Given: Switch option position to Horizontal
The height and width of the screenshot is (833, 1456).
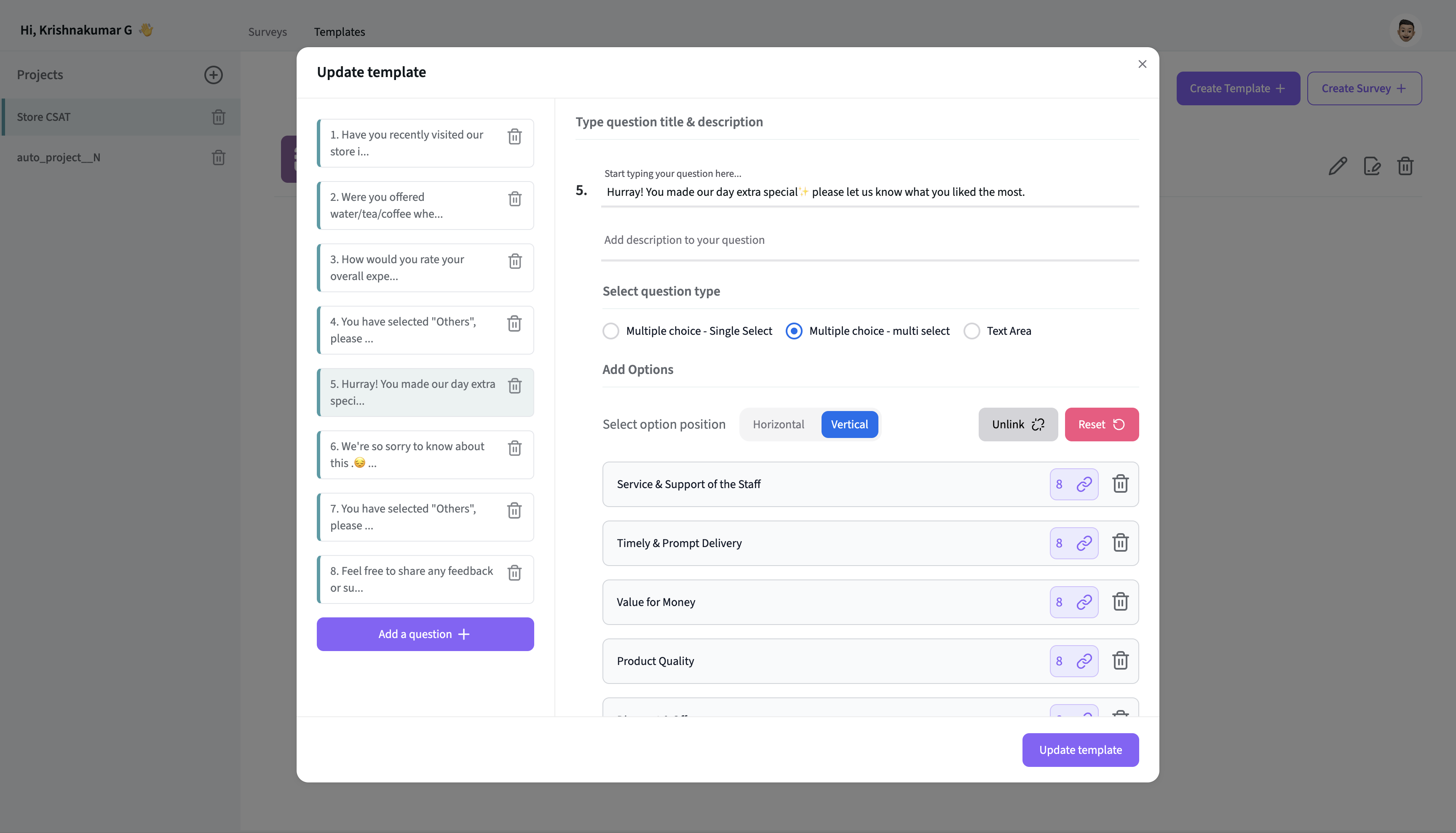Looking at the screenshot, I should pyautogui.click(x=778, y=425).
